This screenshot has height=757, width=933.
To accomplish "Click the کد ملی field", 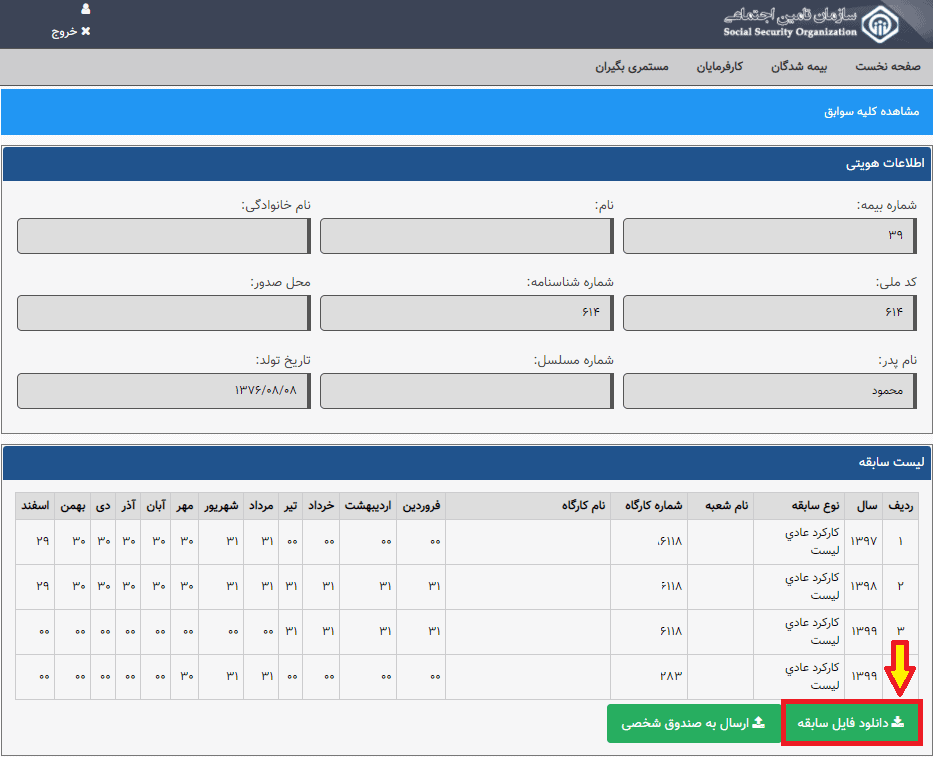I will (769, 312).
